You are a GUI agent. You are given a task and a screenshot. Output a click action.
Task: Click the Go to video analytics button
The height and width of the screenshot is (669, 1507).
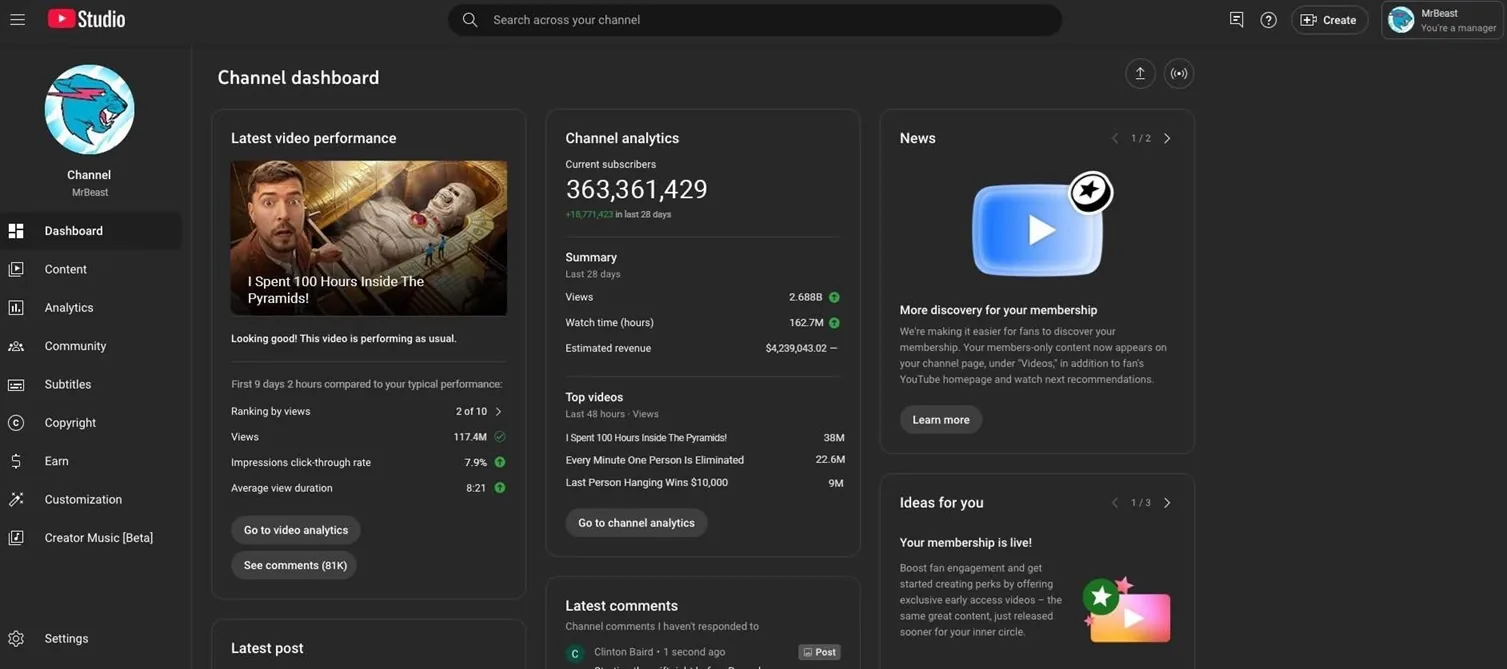click(x=296, y=530)
